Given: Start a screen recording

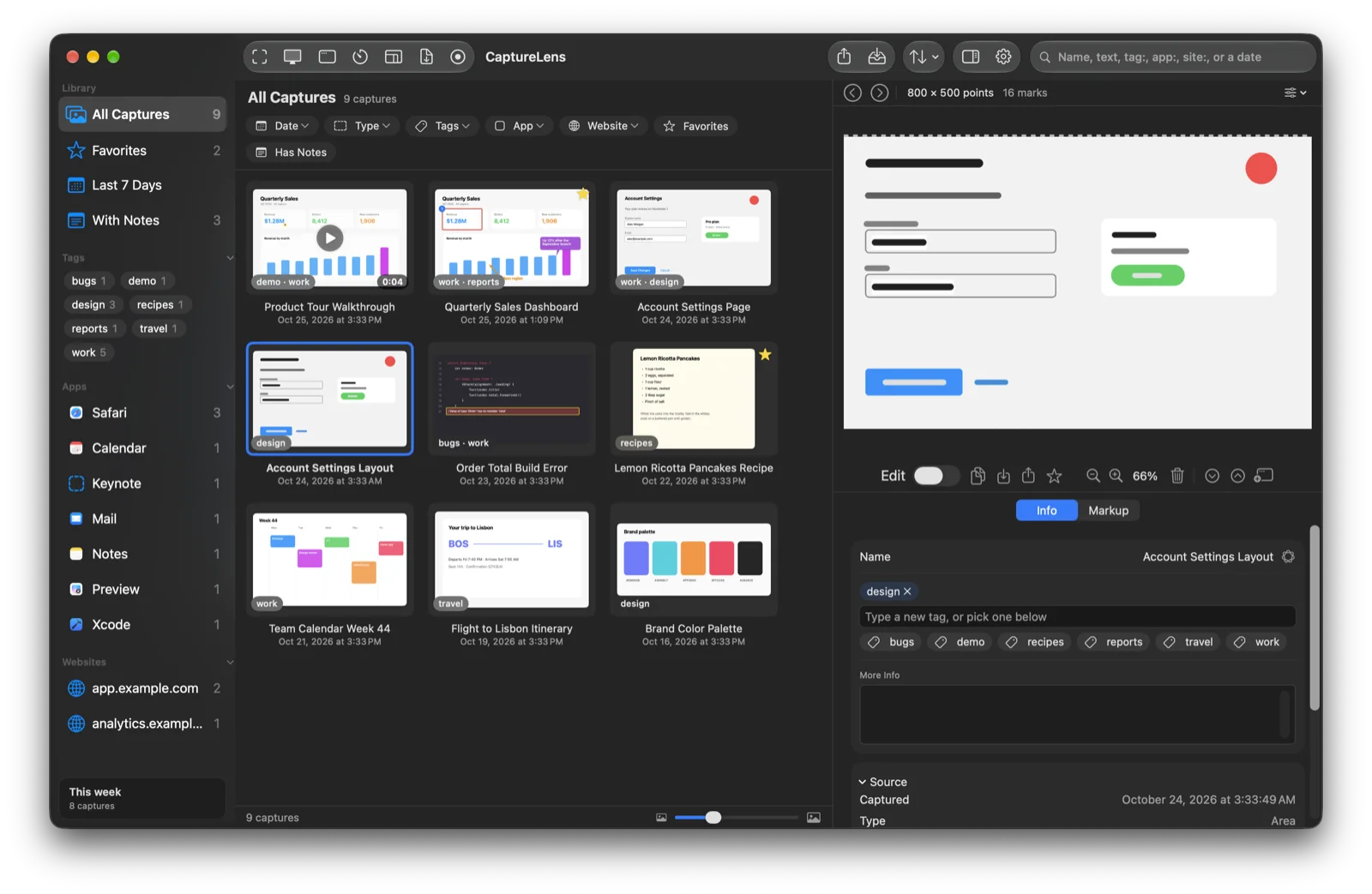Looking at the screenshot, I should [x=458, y=57].
